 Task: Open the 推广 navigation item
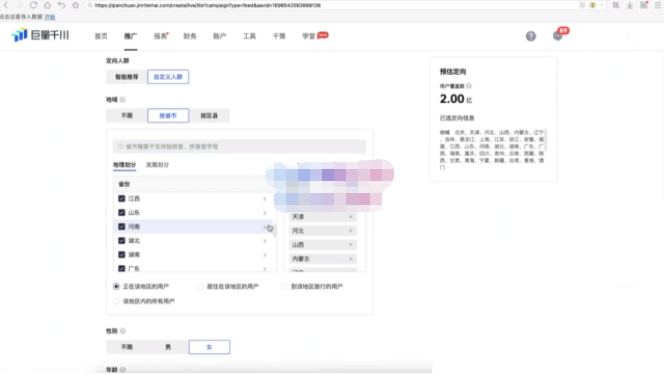point(131,36)
